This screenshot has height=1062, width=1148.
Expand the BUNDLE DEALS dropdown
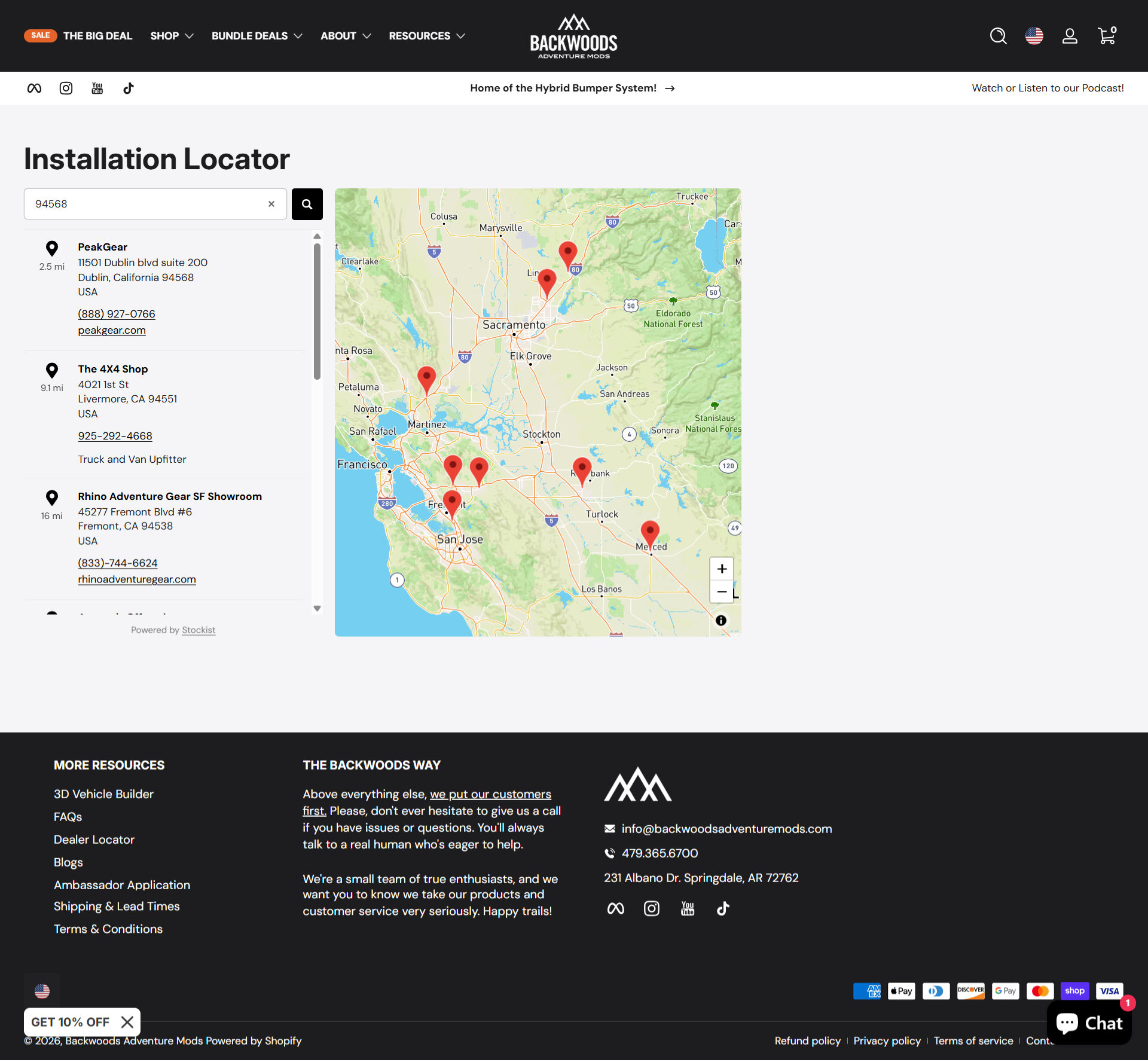click(x=257, y=36)
